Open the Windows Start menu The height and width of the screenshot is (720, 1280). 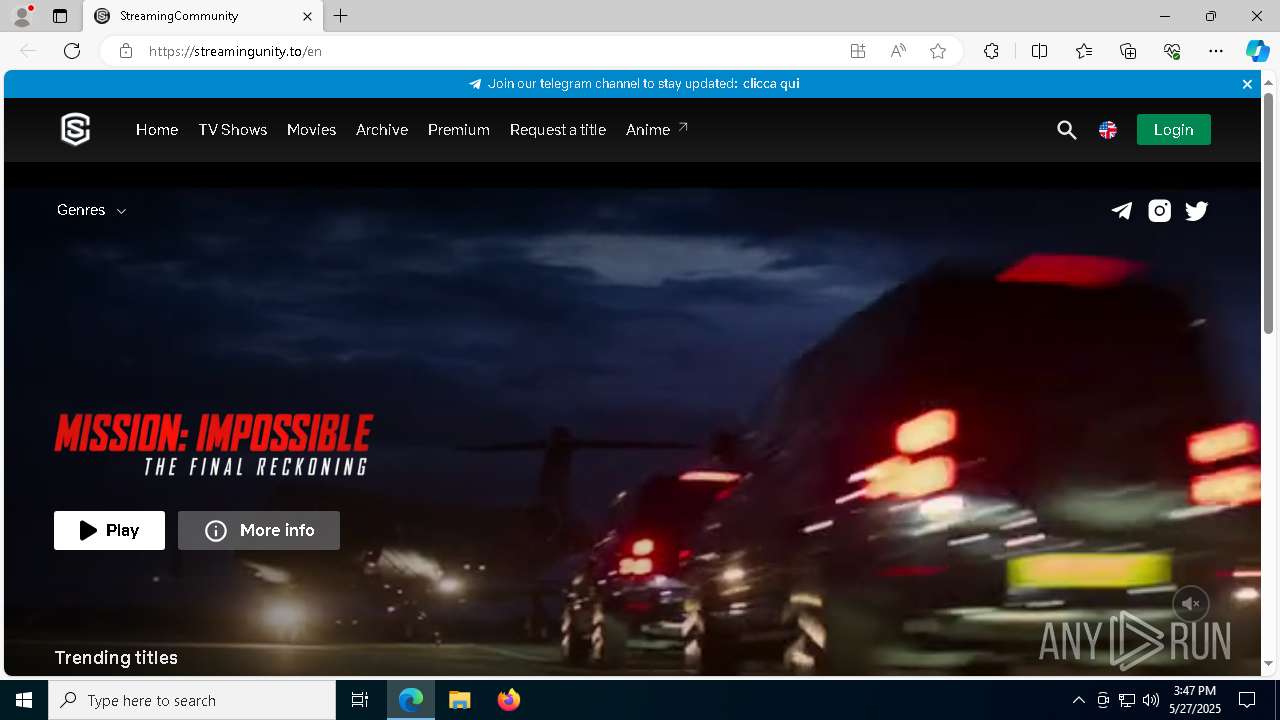tap(24, 700)
